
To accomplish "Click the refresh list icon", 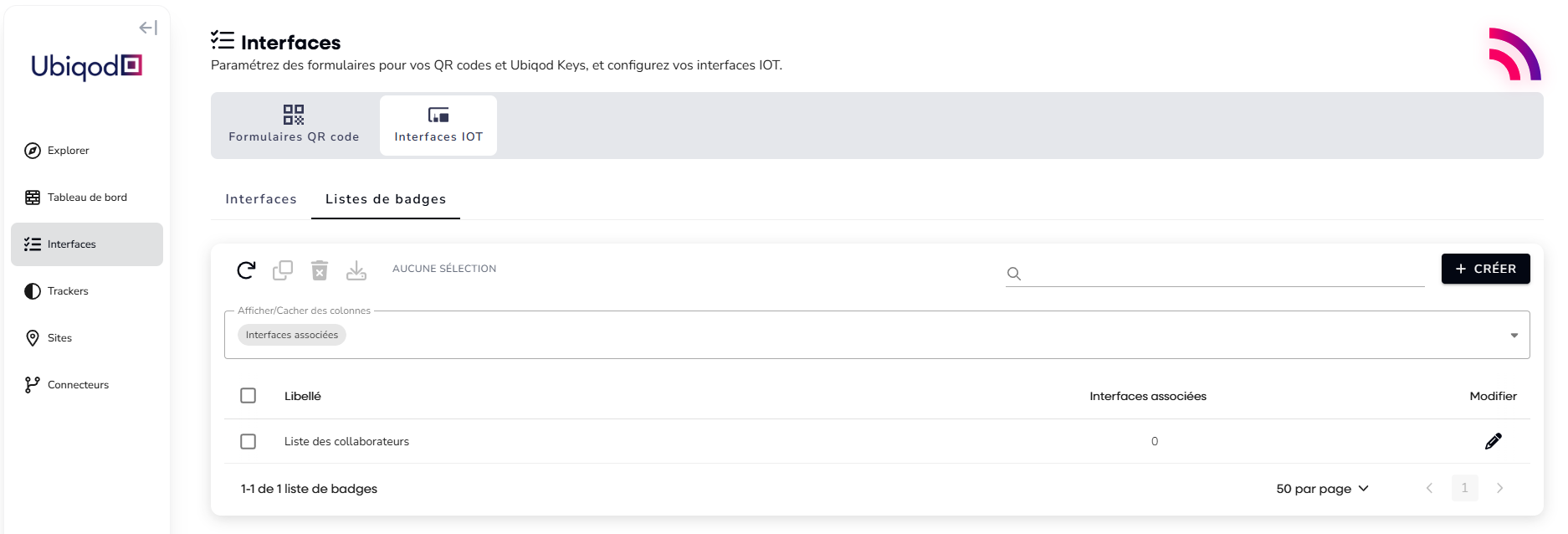I will (x=246, y=270).
